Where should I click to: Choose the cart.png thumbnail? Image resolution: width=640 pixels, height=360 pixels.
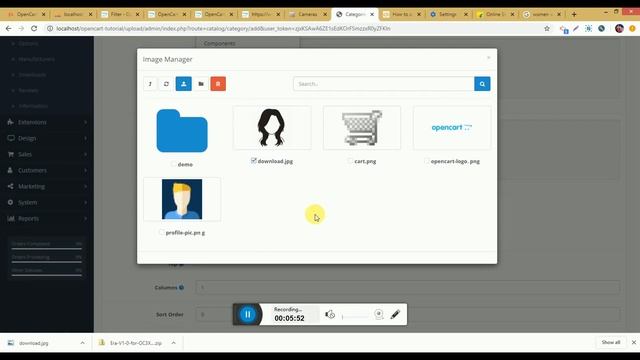pyautogui.click(x=362, y=128)
